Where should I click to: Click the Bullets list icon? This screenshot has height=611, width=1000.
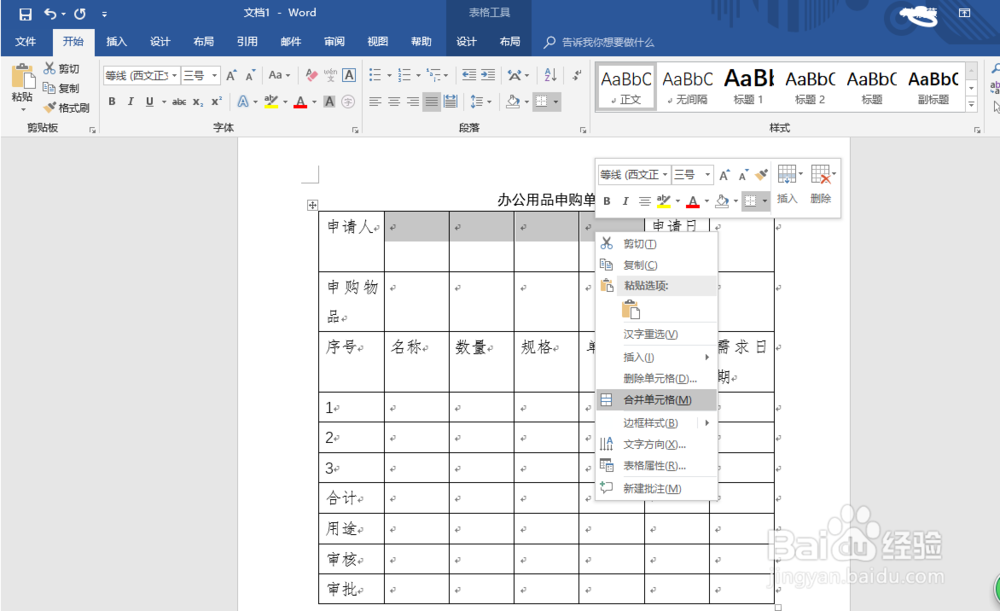(x=377, y=74)
